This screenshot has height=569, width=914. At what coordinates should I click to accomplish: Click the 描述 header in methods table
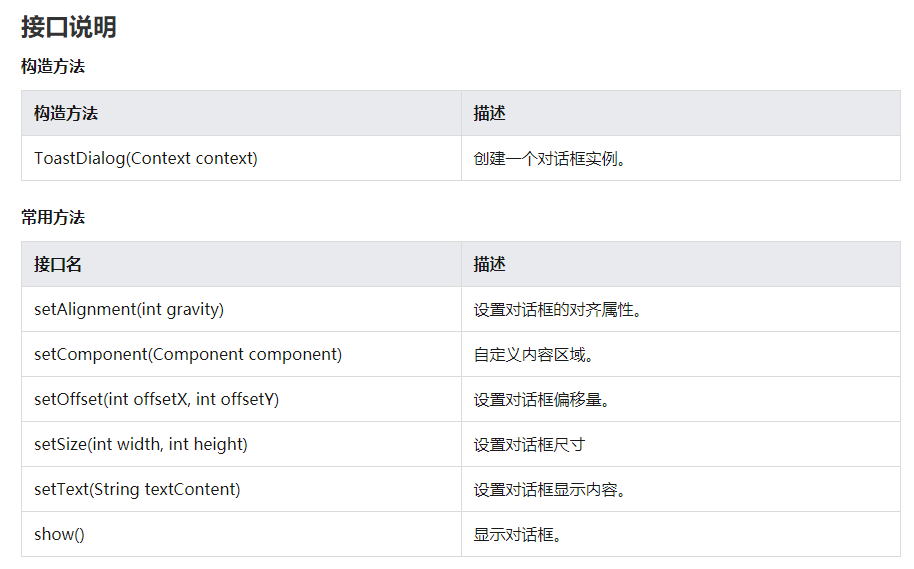(490, 264)
